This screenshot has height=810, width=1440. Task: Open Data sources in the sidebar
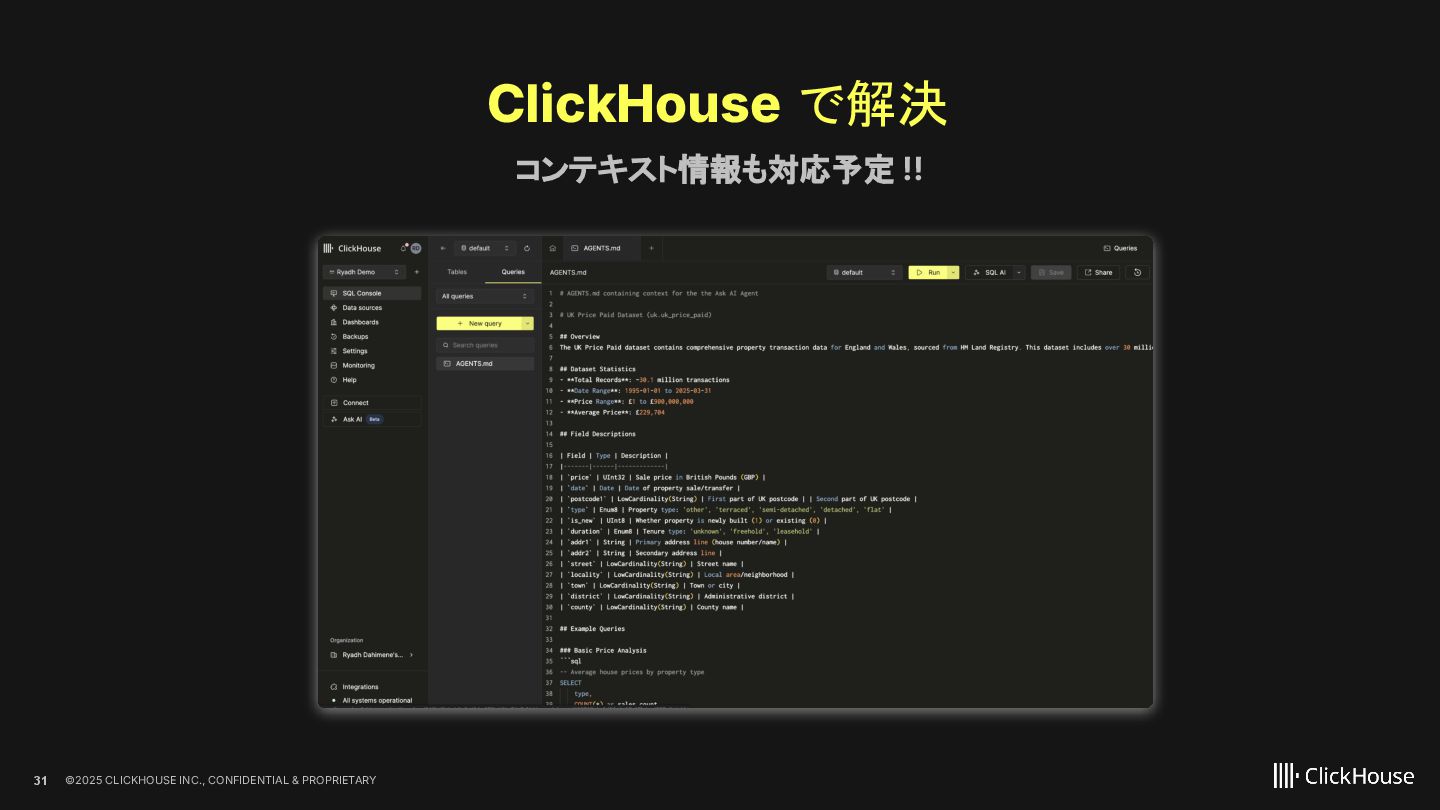(372, 308)
